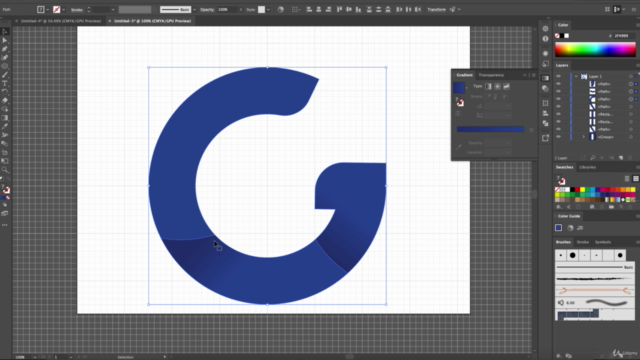Click target circle of Layer 1

[x=631, y=76]
